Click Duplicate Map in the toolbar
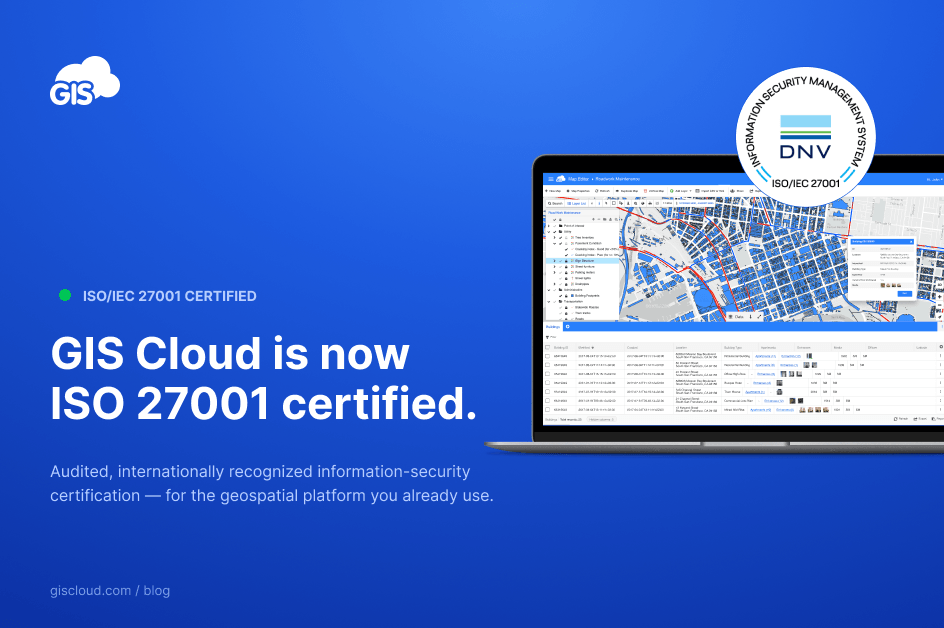The image size is (944, 628). [627, 191]
